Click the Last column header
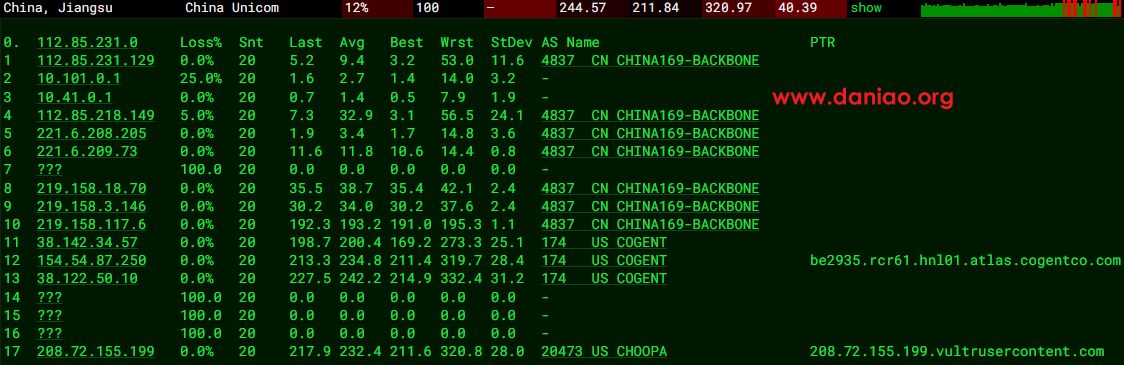This screenshot has width=1124, height=365. (x=306, y=42)
